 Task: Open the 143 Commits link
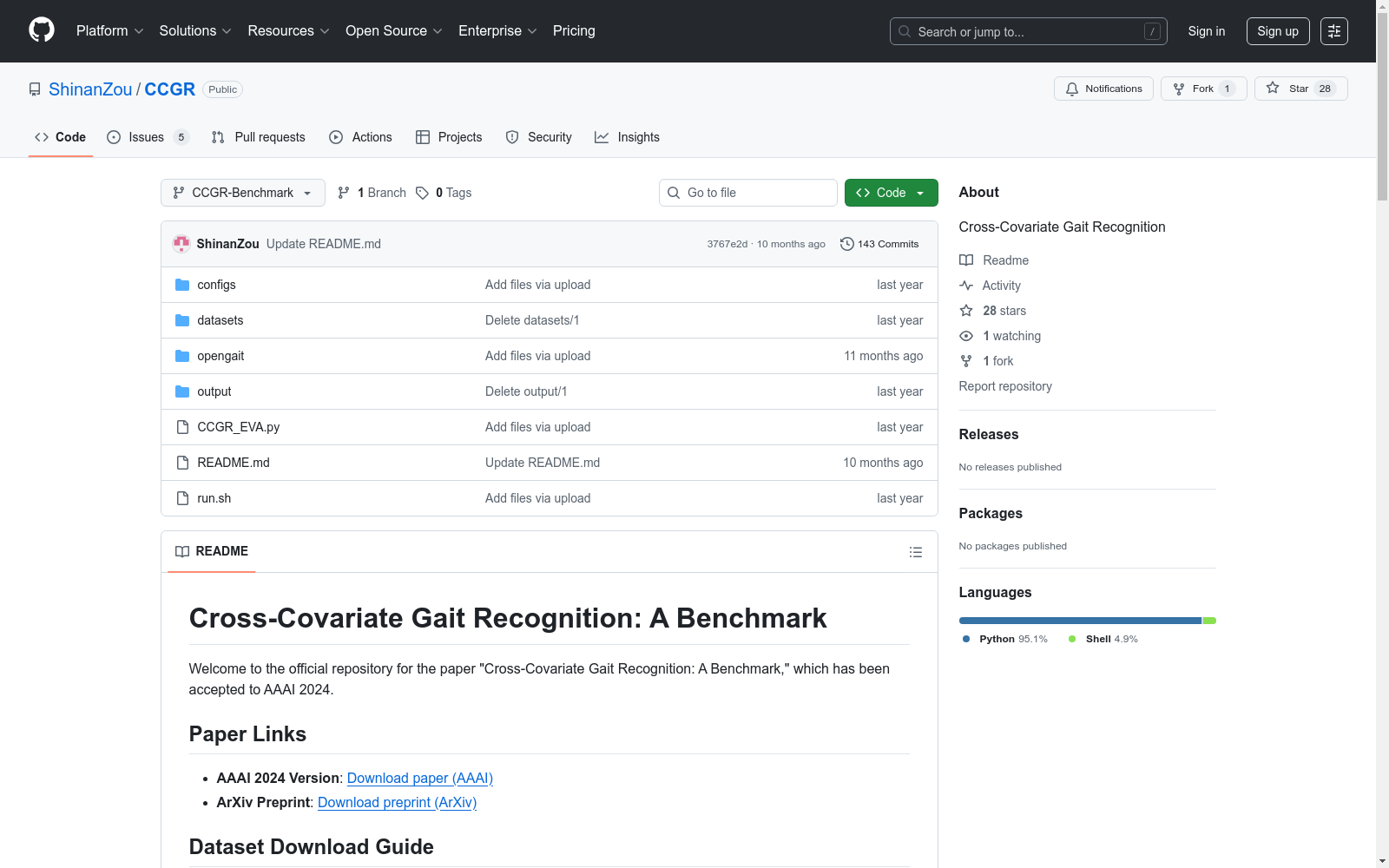pyautogui.click(x=879, y=244)
